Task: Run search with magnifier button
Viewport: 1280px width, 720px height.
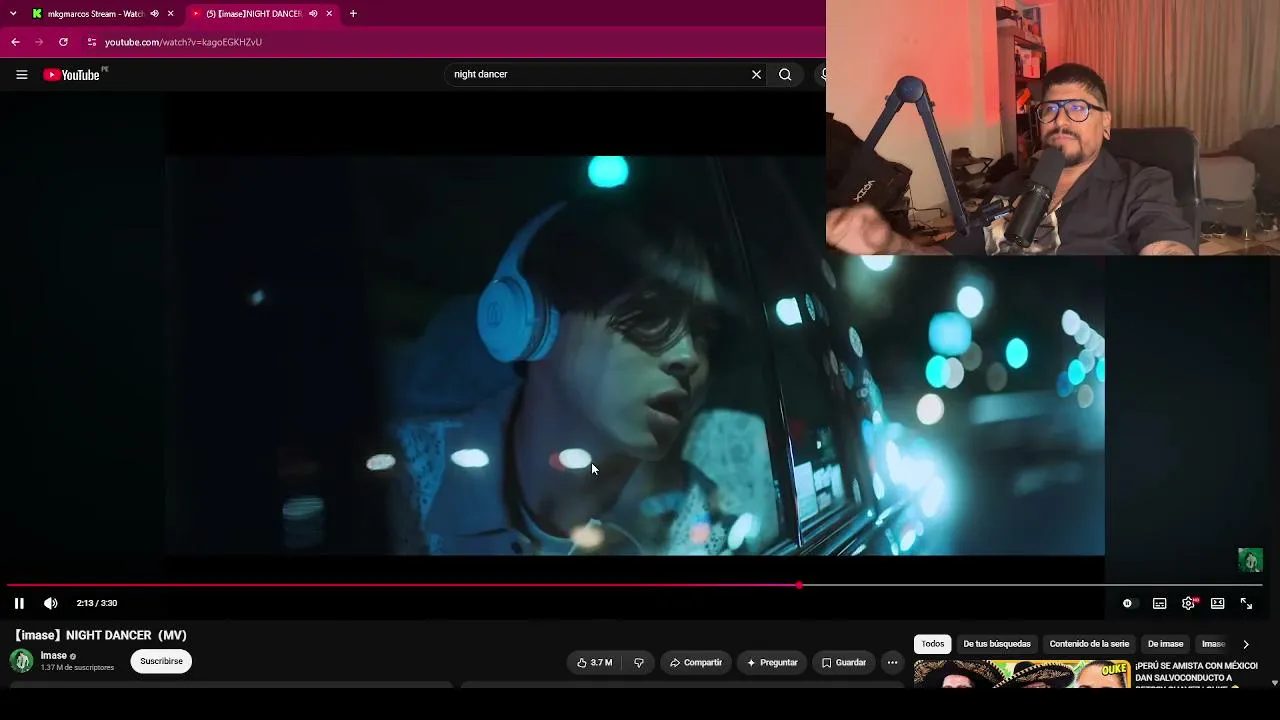Action: tap(785, 74)
